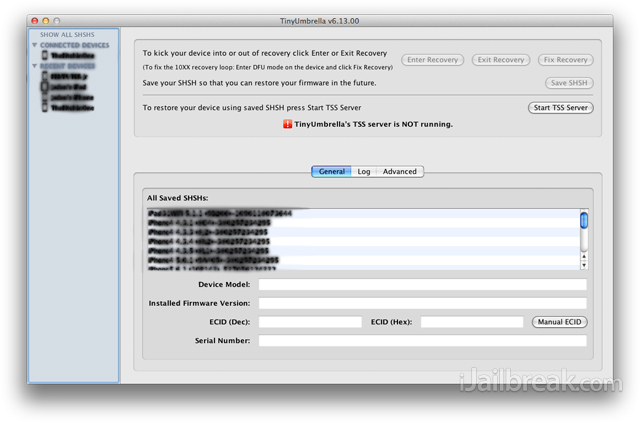Collapse the Connected Devices section
The height and width of the screenshot is (423, 640).
[35, 45]
